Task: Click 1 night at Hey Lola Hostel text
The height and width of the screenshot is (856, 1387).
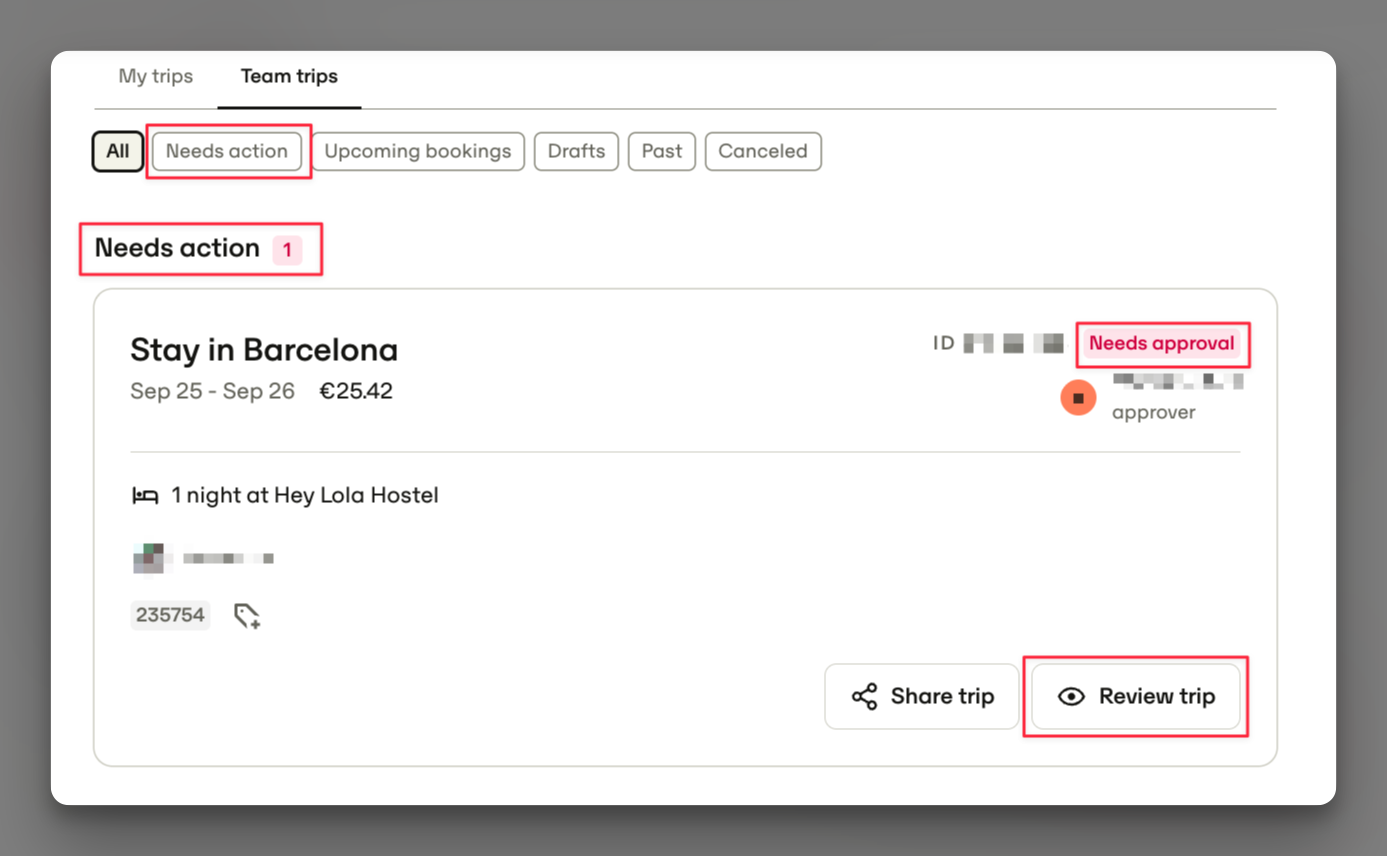Action: [x=305, y=495]
